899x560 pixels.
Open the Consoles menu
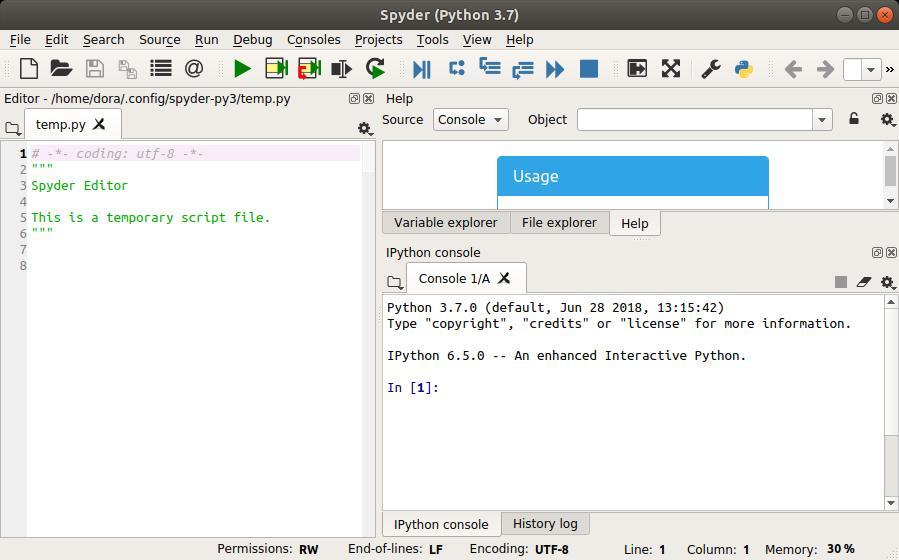click(x=313, y=40)
